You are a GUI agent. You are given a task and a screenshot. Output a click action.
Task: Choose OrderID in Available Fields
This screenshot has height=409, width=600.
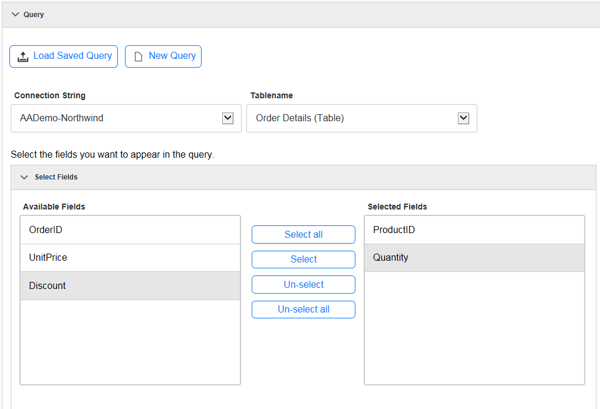point(130,230)
